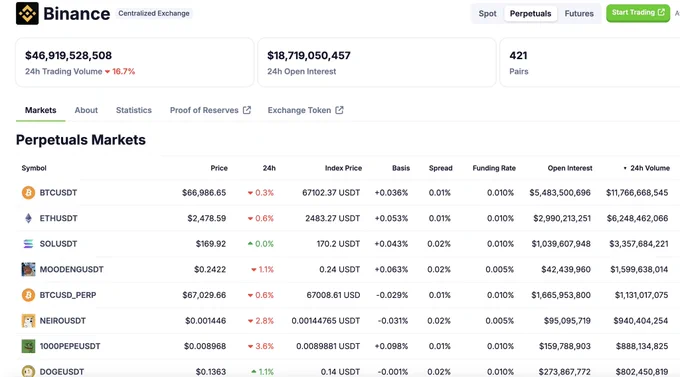The width and height of the screenshot is (680, 377).
Task: Sort table by 24h change column
Action: (269, 168)
